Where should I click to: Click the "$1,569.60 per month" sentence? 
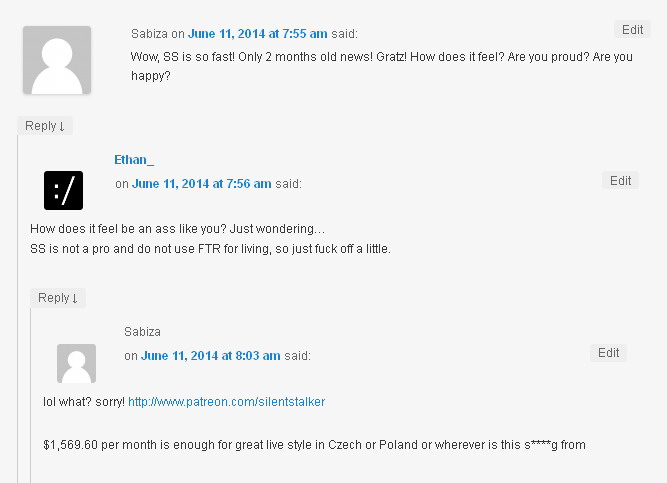tap(314, 444)
